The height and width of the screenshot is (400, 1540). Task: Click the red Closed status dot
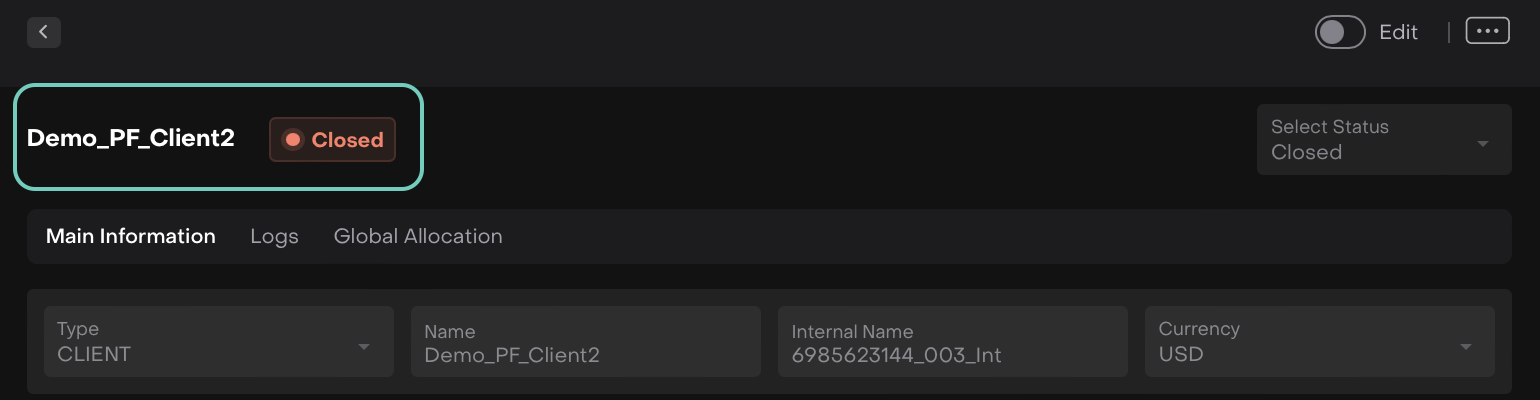293,140
